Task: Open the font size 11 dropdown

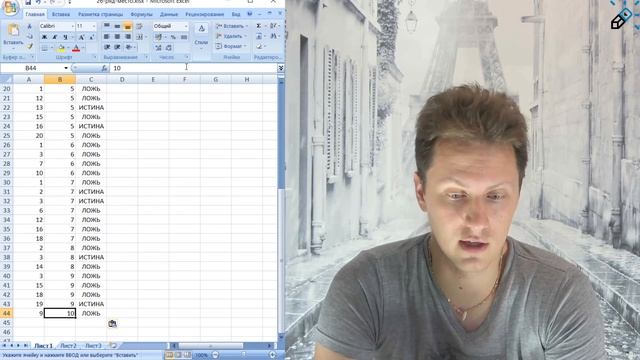Action: coord(94,26)
